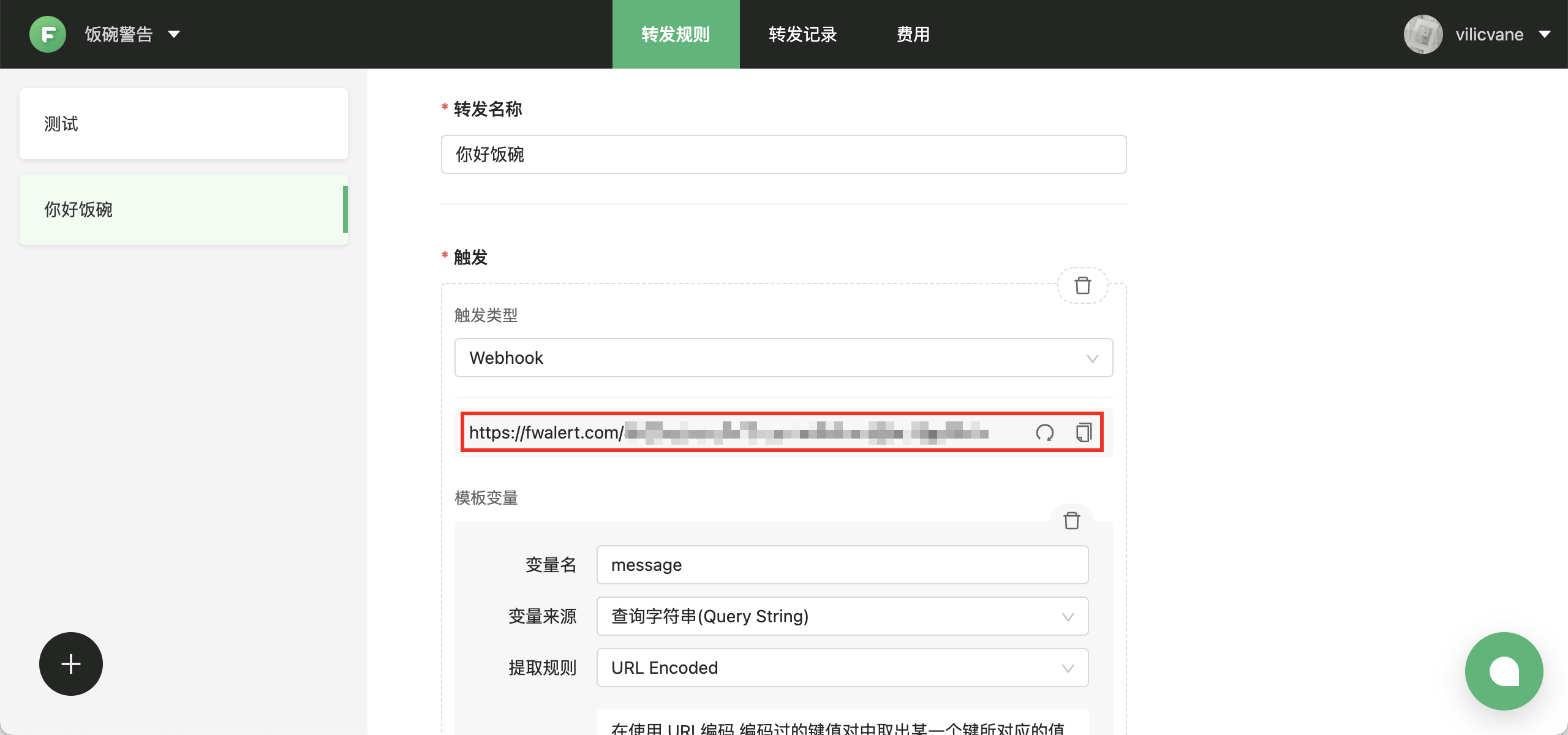The image size is (1568, 735).
Task: Click the vilicvane username label
Action: (x=1490, y=34)
